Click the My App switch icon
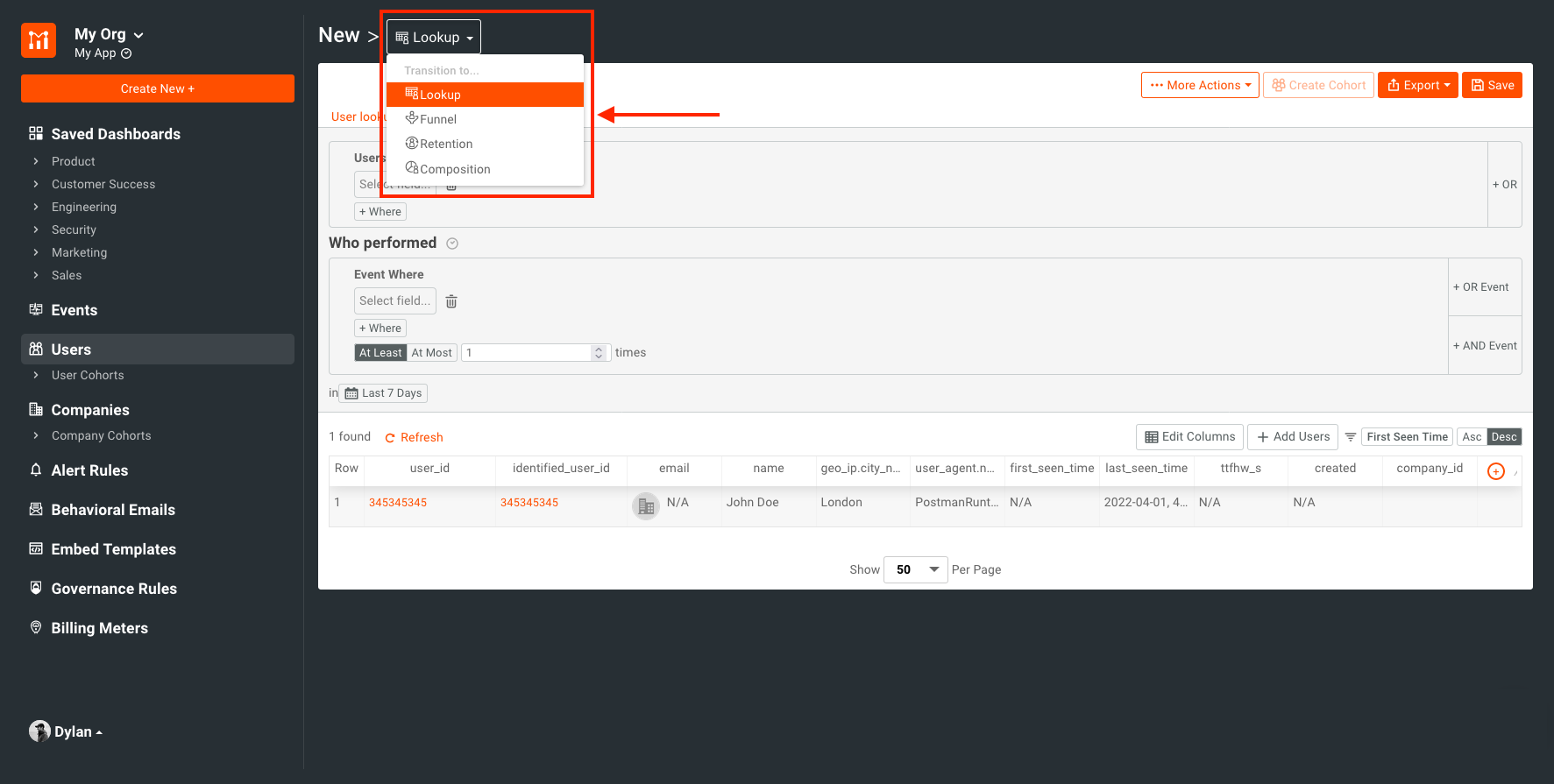 coord(126,53)
